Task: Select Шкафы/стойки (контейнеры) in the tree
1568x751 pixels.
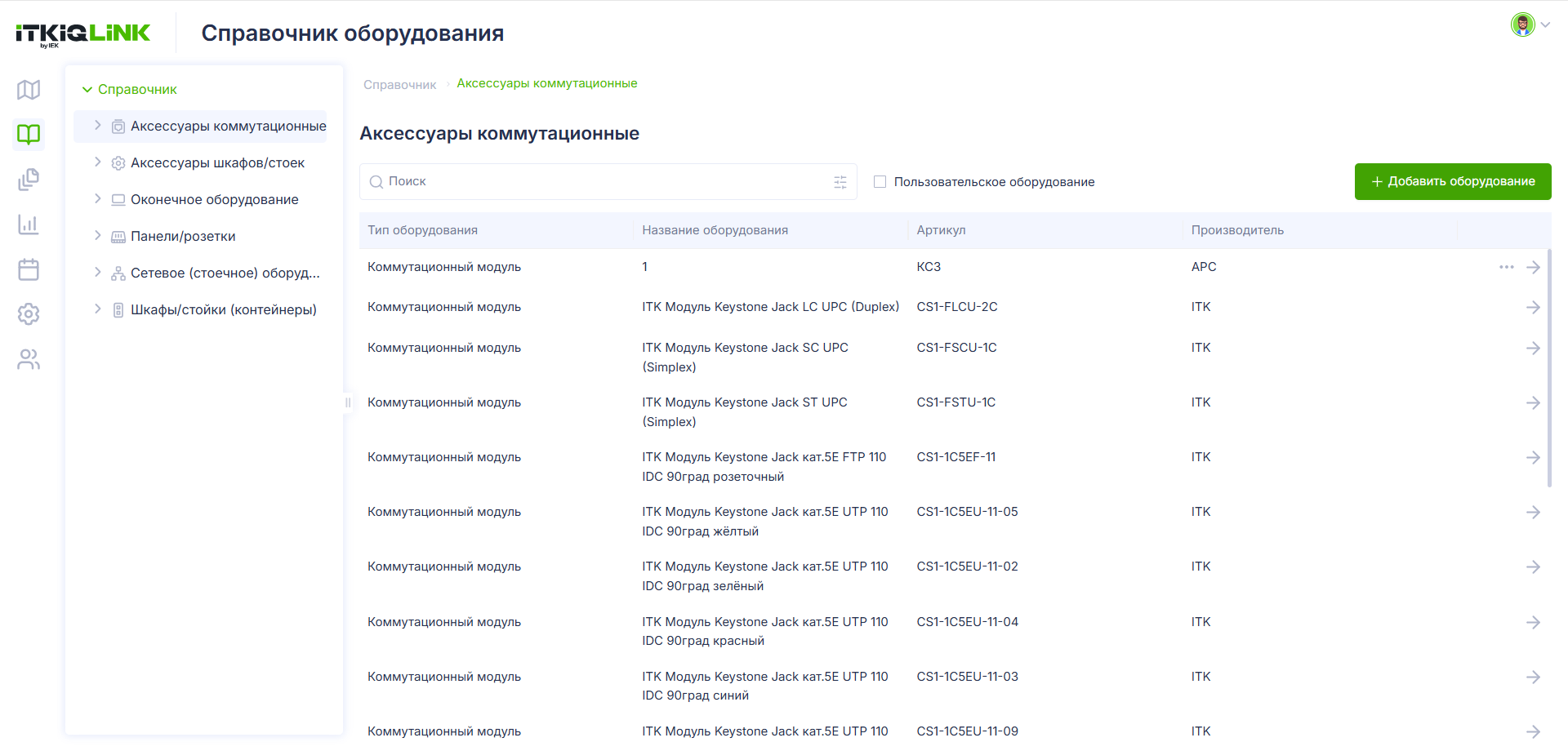Action: tap(224, 309)
